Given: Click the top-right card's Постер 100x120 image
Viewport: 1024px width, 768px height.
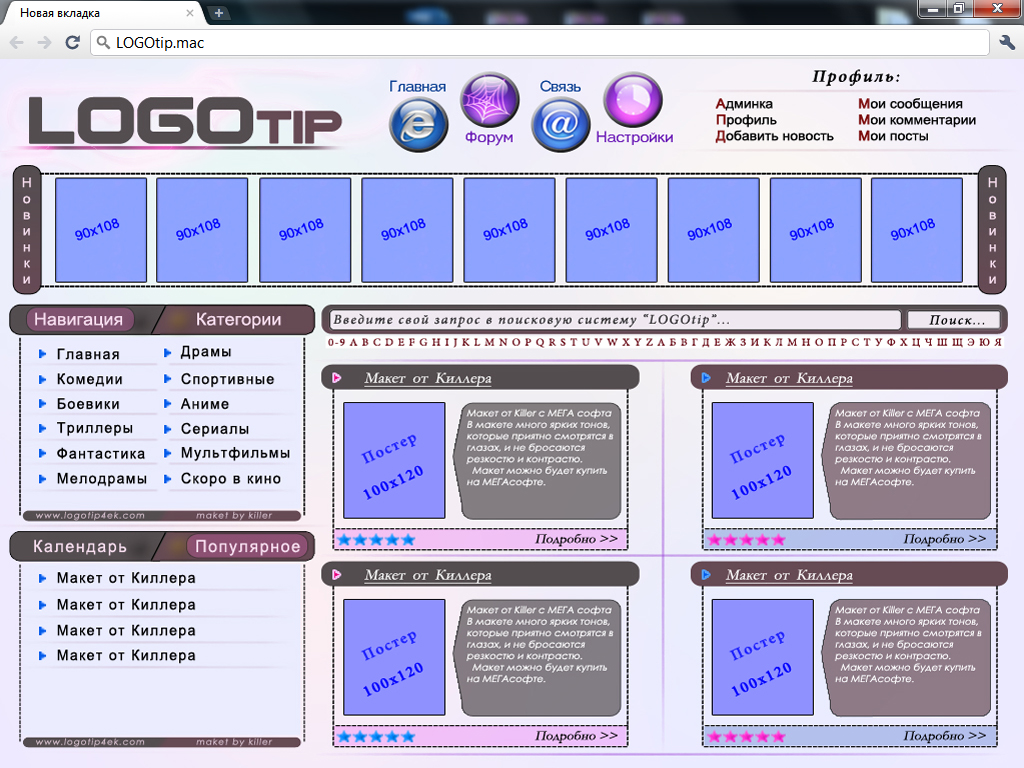Looking at the screenshot, I should (762, 460).
